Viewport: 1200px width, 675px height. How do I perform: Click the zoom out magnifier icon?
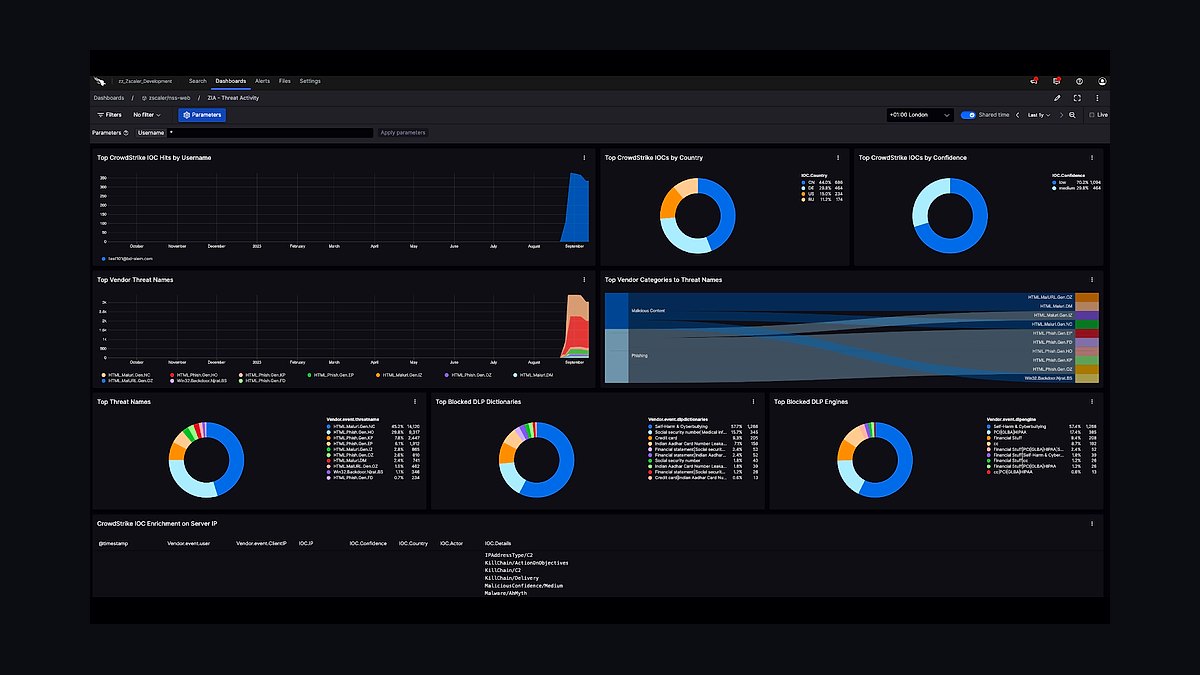pyautogui.click(x=1072, y=115)
